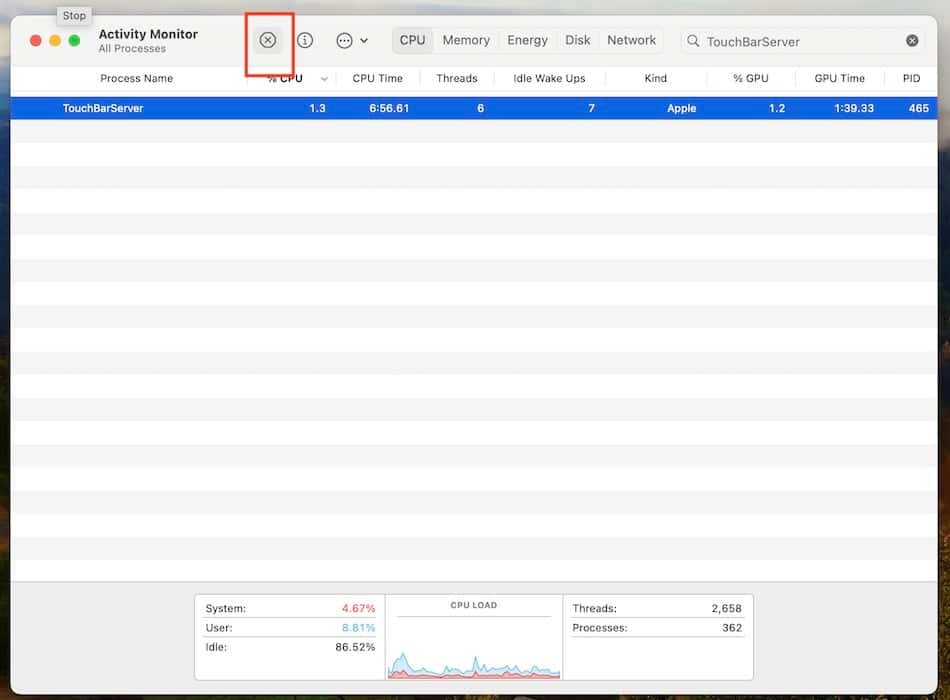The image size is (950, 700).
Task: Minimize the window with the yellow button
Action: coord(55,41)
